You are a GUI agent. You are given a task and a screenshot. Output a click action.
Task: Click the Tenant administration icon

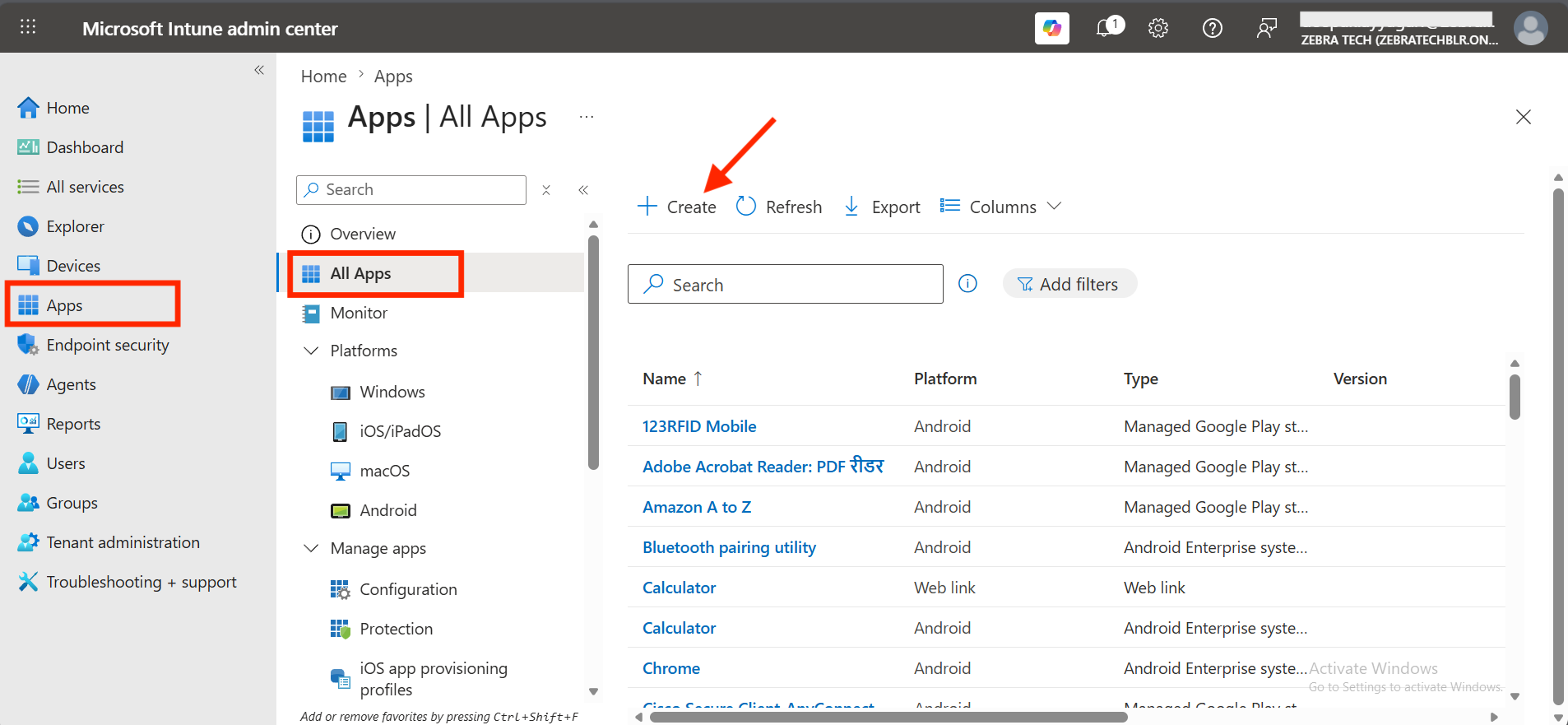tap(28, 542)
